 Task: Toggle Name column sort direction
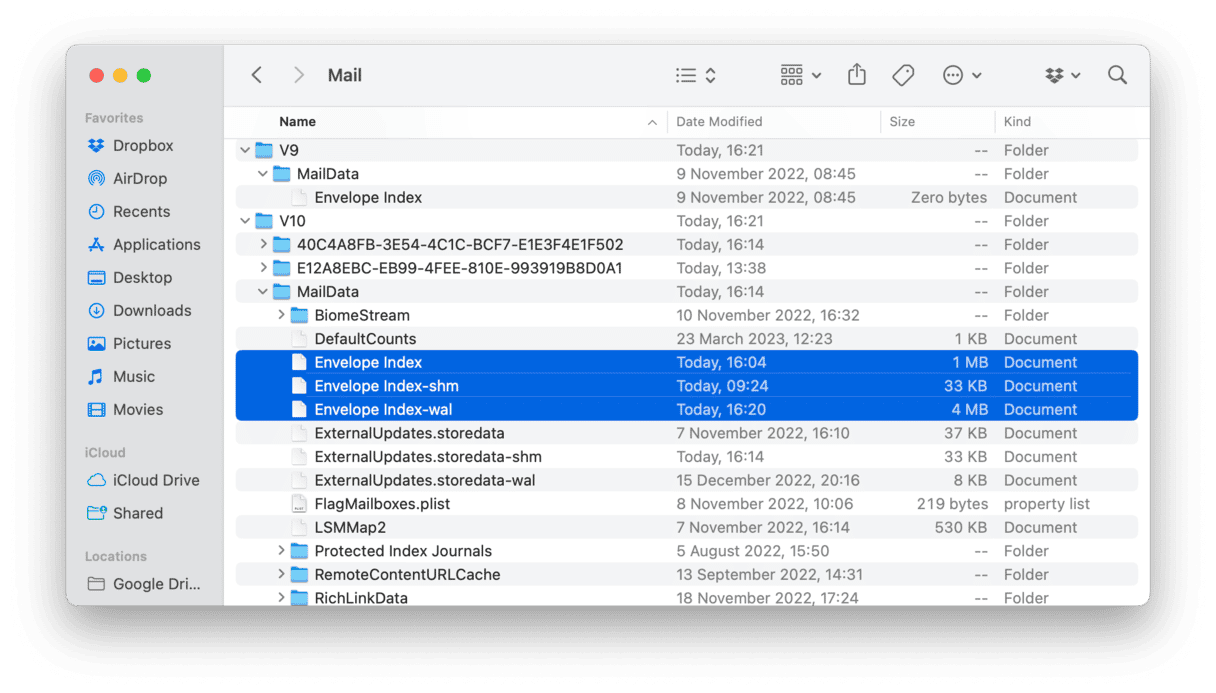[x=297, y=121]
